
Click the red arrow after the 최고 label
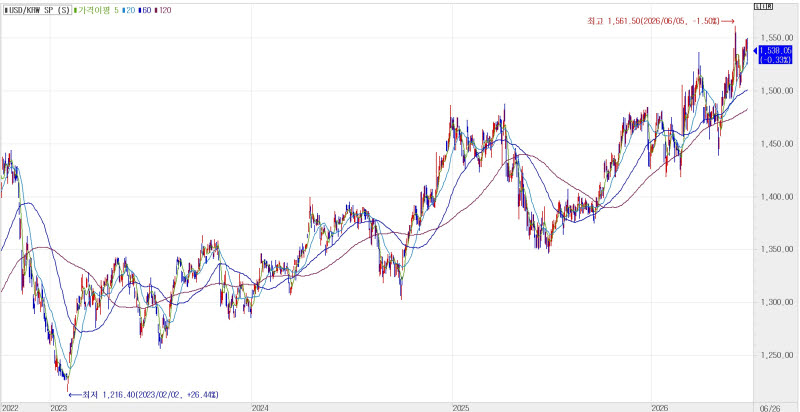(727, 21)
